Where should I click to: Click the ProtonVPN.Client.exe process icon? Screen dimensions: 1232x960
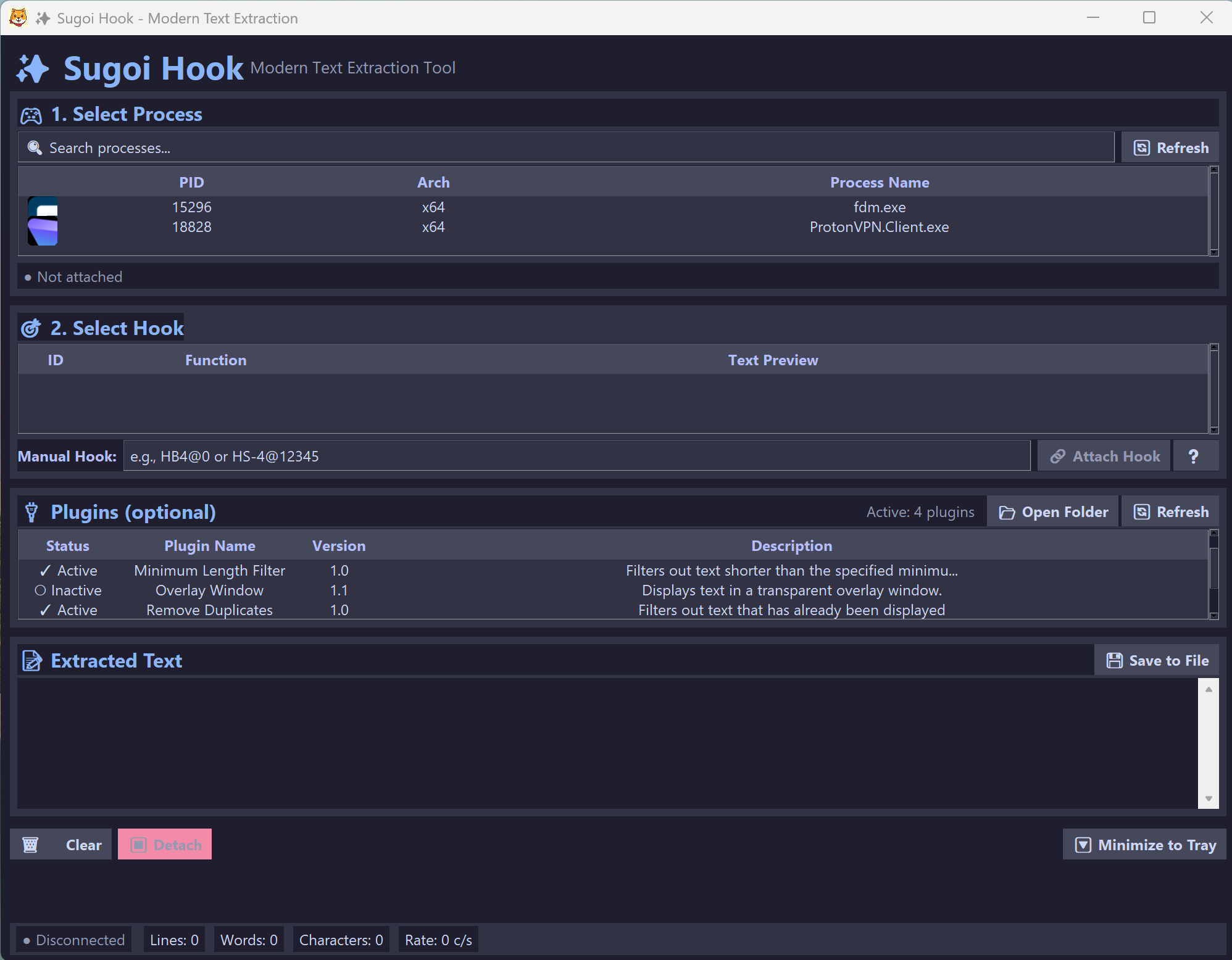click(x=43, y=232)
